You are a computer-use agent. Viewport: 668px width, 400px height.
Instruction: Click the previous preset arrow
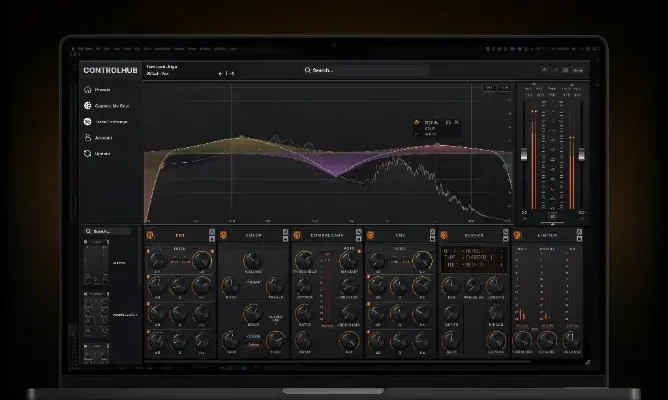click(222, 73)
